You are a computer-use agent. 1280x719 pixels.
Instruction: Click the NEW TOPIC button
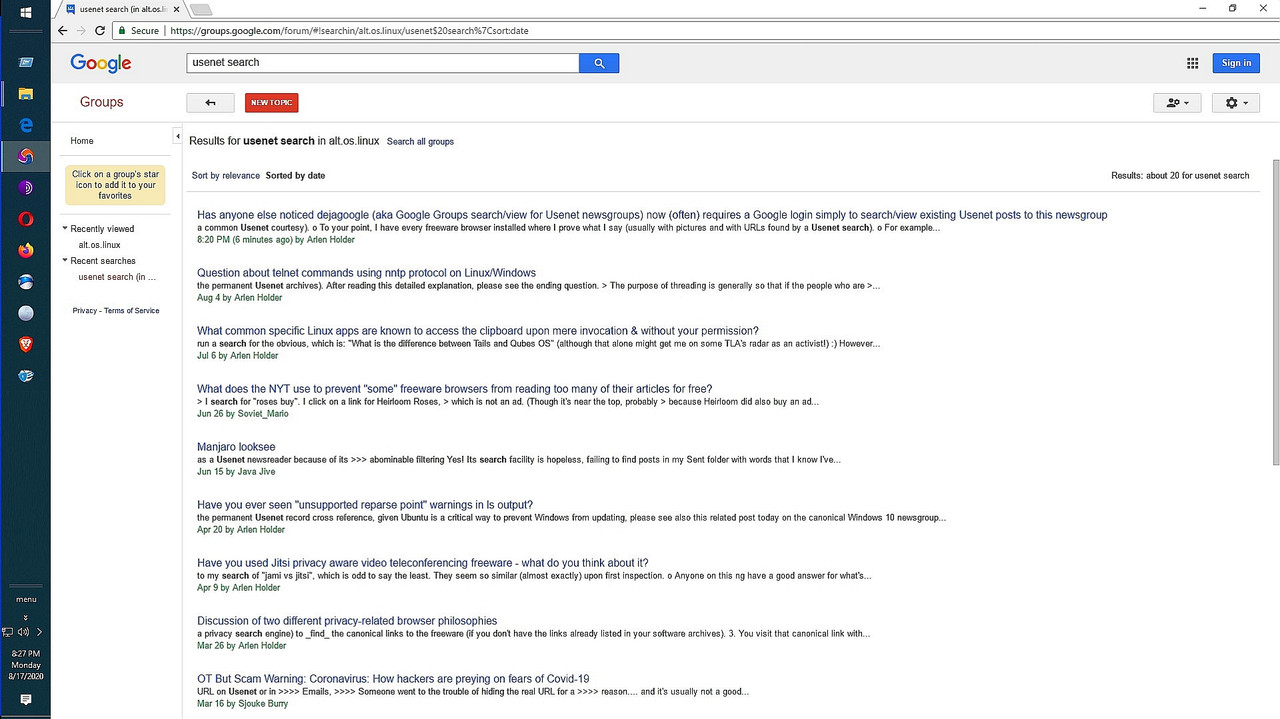[271, 103]
